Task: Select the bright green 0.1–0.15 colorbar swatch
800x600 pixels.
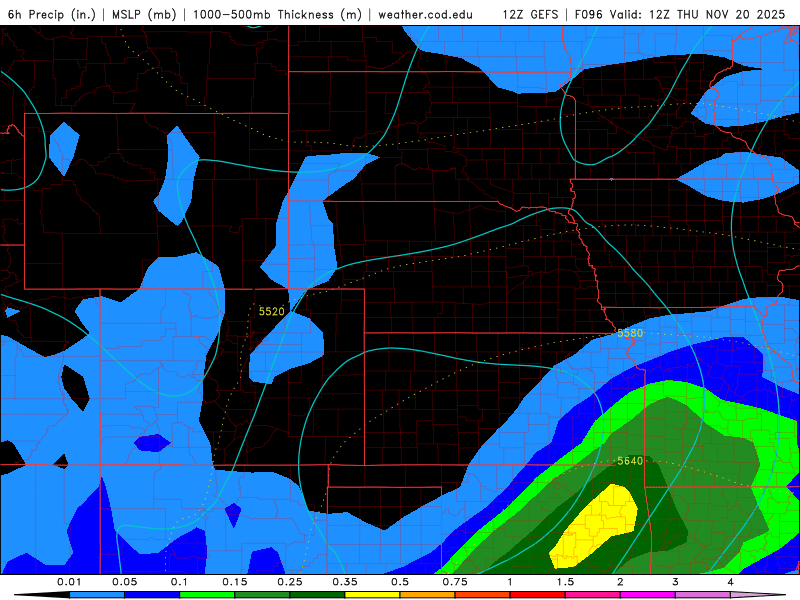Action: [x=207, y=595]
